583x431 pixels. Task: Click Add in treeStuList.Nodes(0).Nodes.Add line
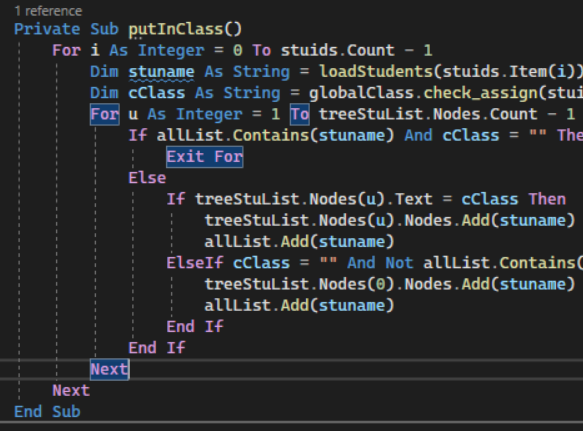click(x=476, y=284)
